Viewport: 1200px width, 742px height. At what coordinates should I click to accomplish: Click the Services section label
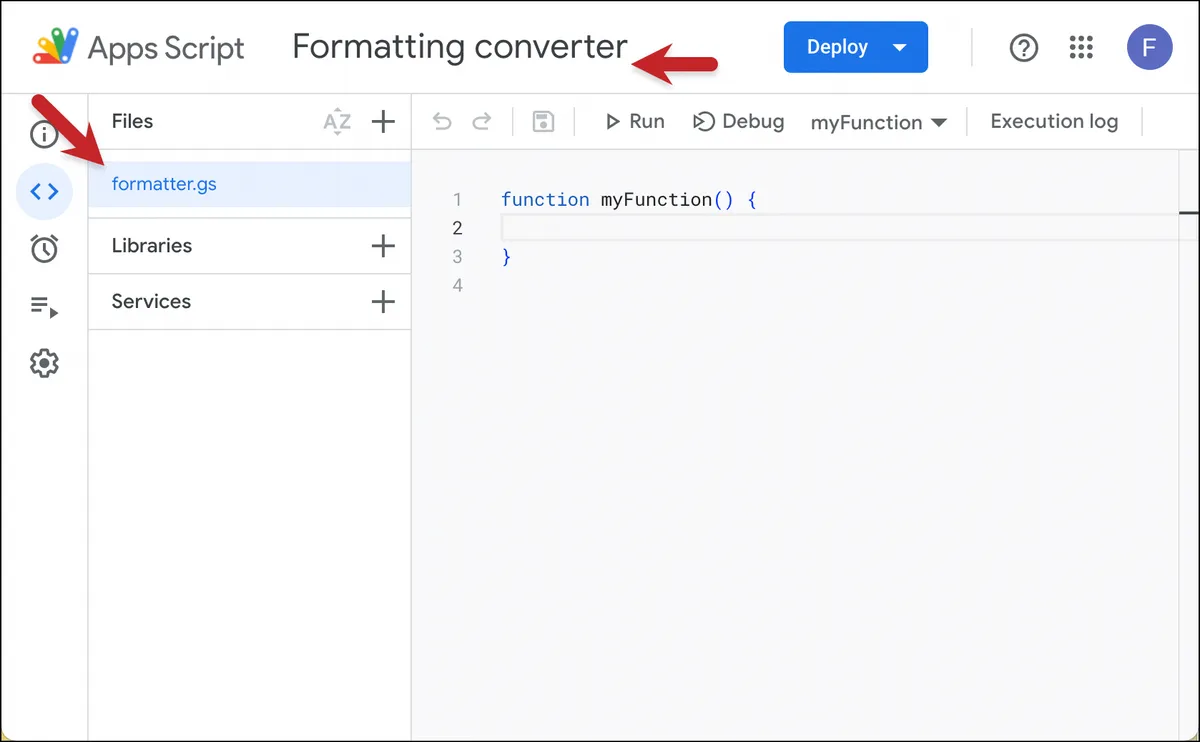[151, 302]
